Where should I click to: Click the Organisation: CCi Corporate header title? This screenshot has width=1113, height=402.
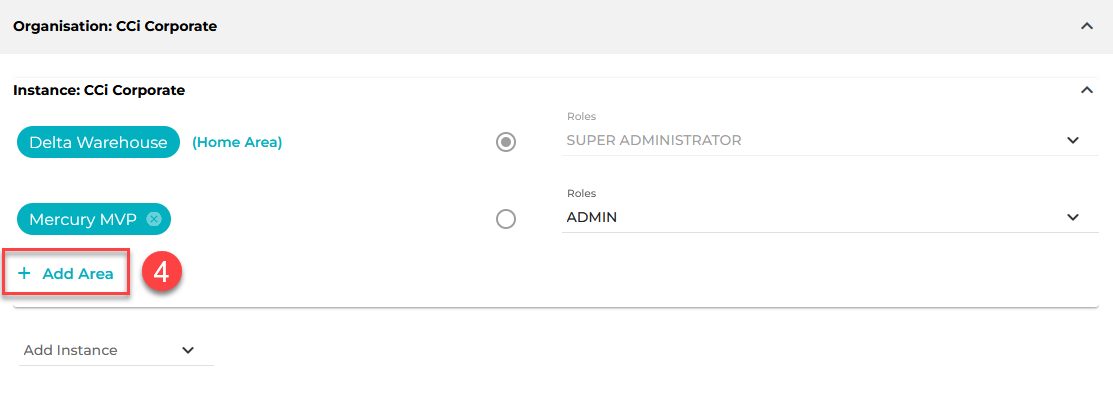[x=115, y=26]
